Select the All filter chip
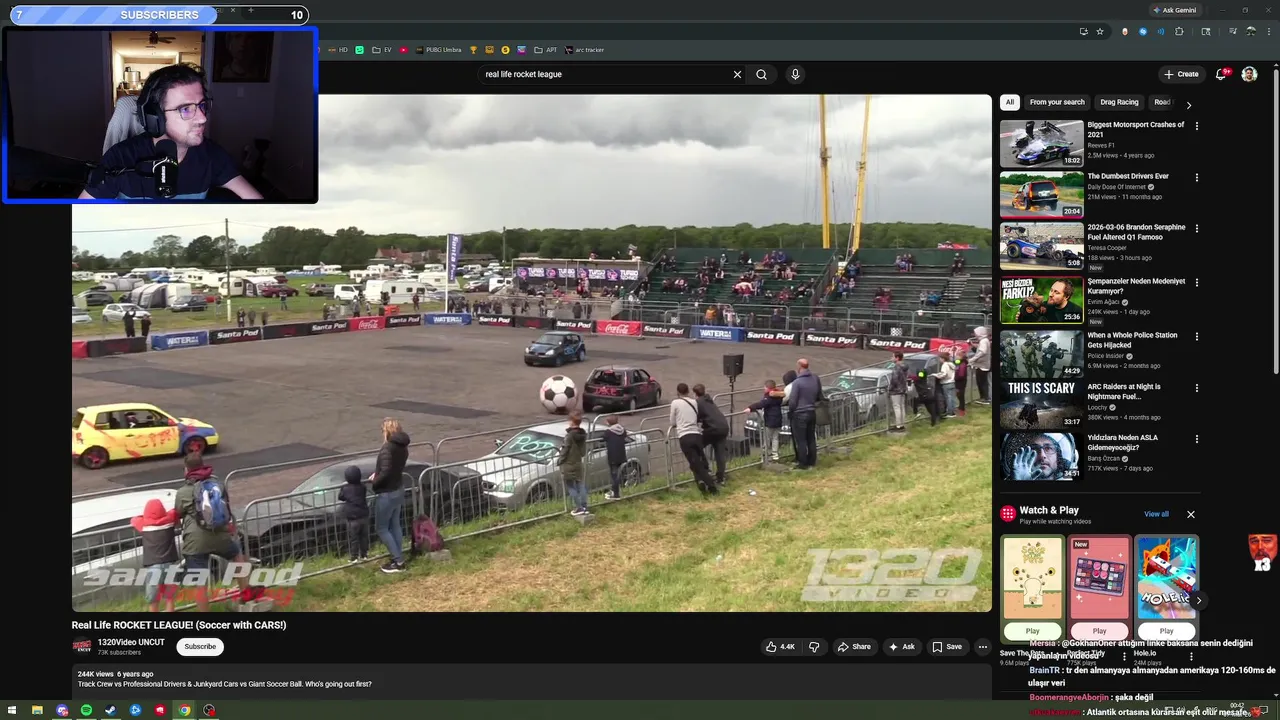This screenshot has height=720, width=1280. (1010, 102)
